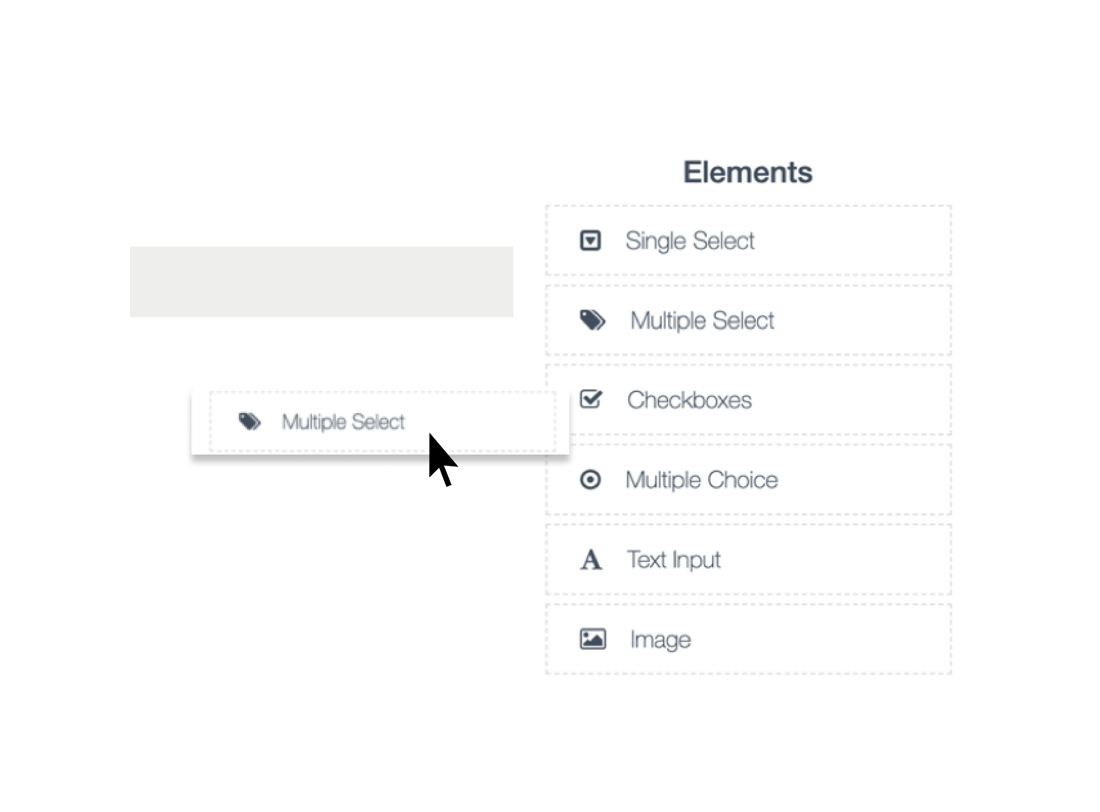This screenshot has width=1100, height=812.
Task: Click the dragged Multiple Select label text
Action: 343,422
